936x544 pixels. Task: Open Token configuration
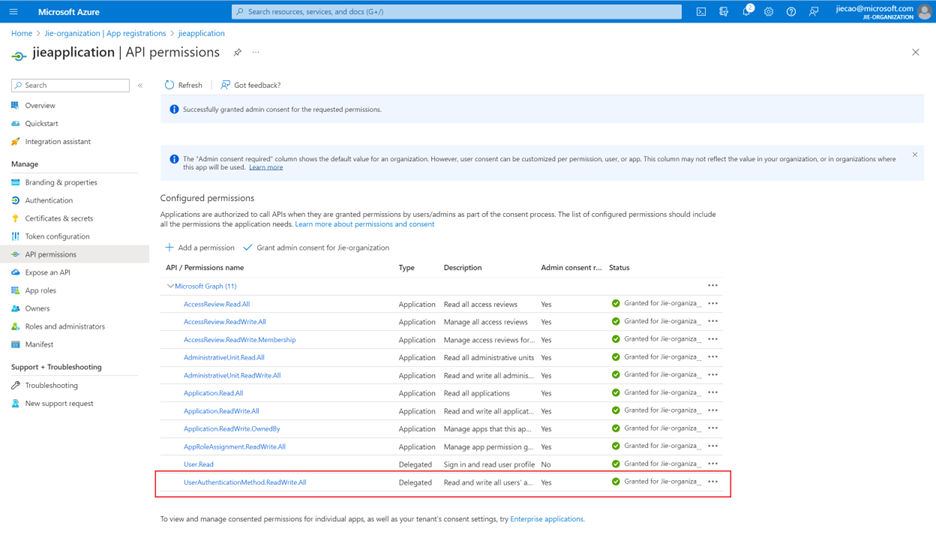coord(57,236)
